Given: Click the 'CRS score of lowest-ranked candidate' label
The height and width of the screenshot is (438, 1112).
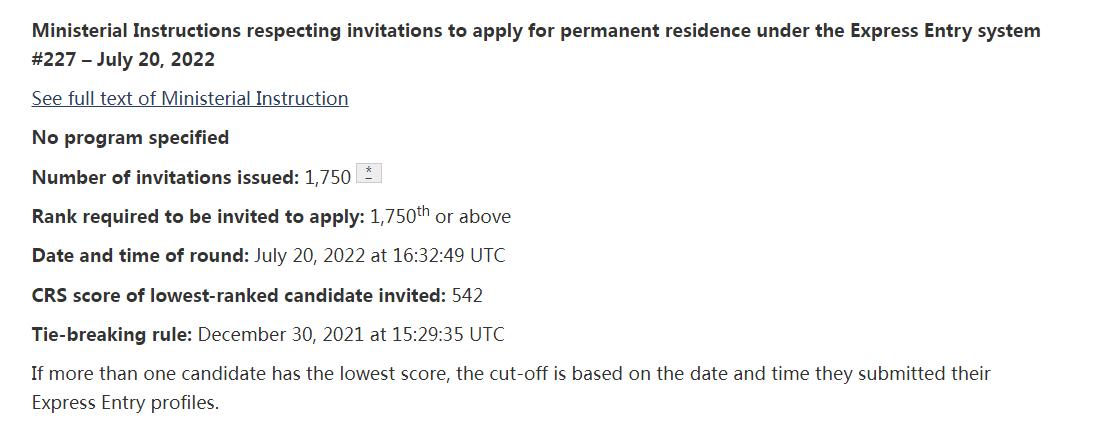Looking at the screenshot, I should point(239,295).
